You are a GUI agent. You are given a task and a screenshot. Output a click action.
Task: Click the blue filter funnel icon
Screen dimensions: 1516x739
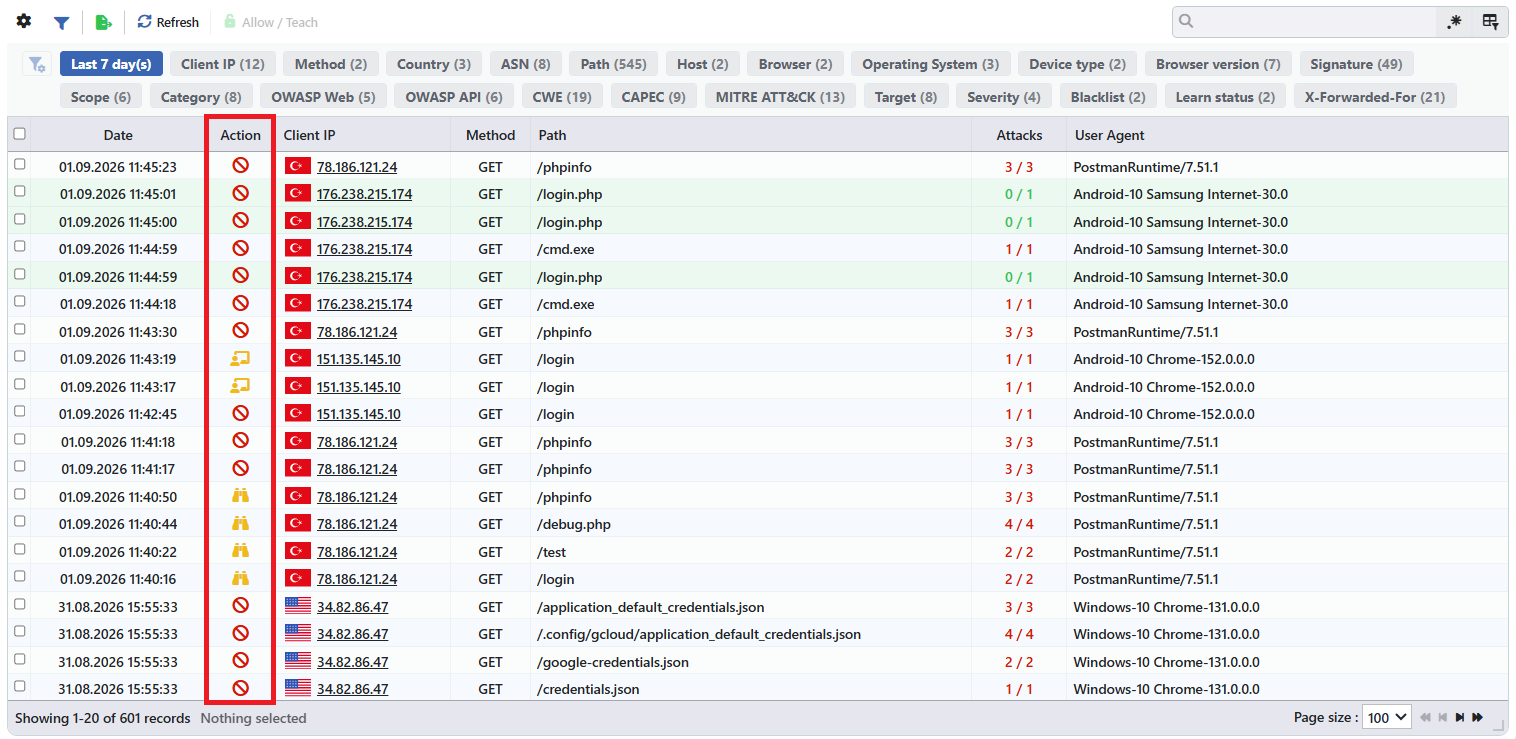pyautogui.click(x=61, y=22)
